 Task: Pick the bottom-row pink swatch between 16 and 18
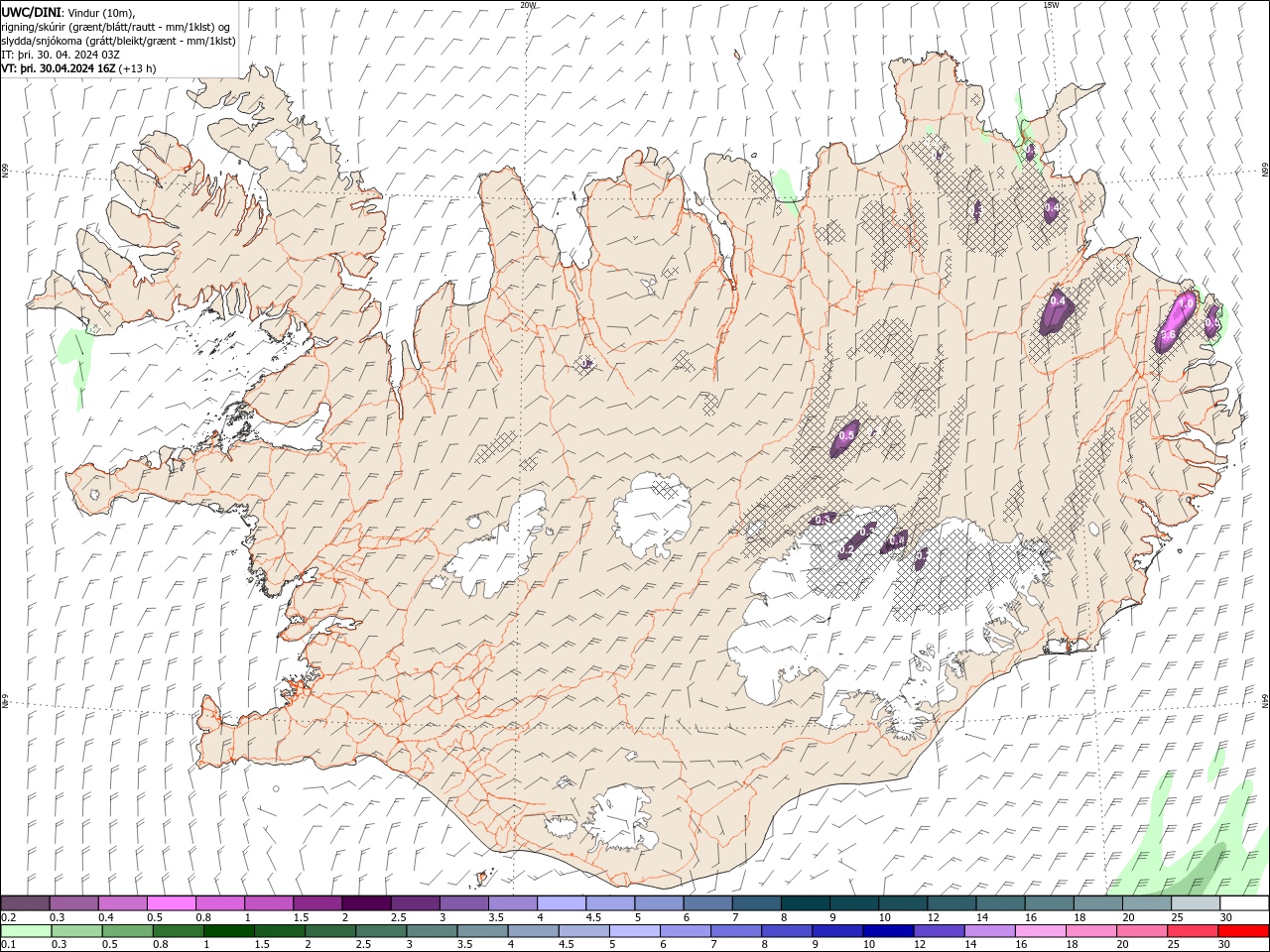[x=1040, y=931]
